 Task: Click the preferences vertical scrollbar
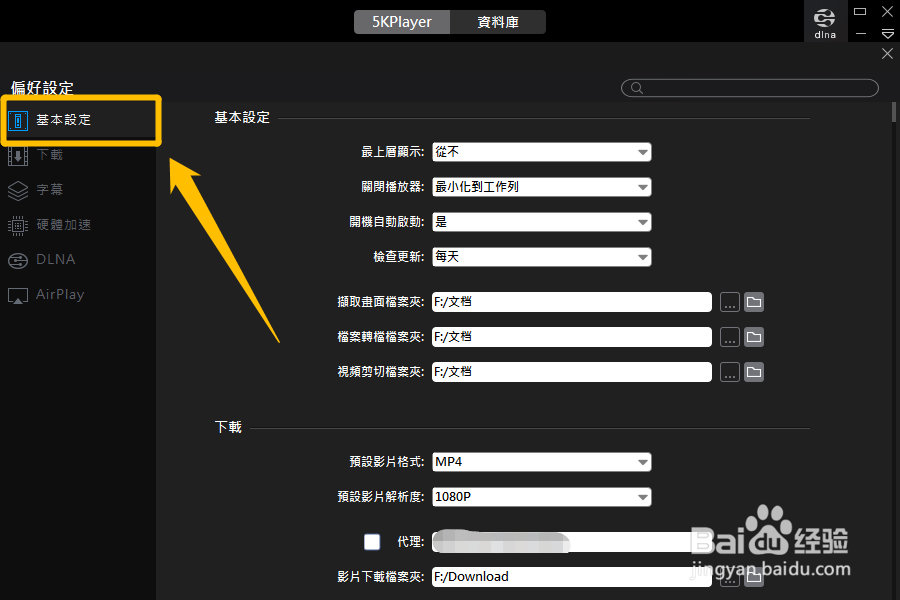(x=894, y=113)
